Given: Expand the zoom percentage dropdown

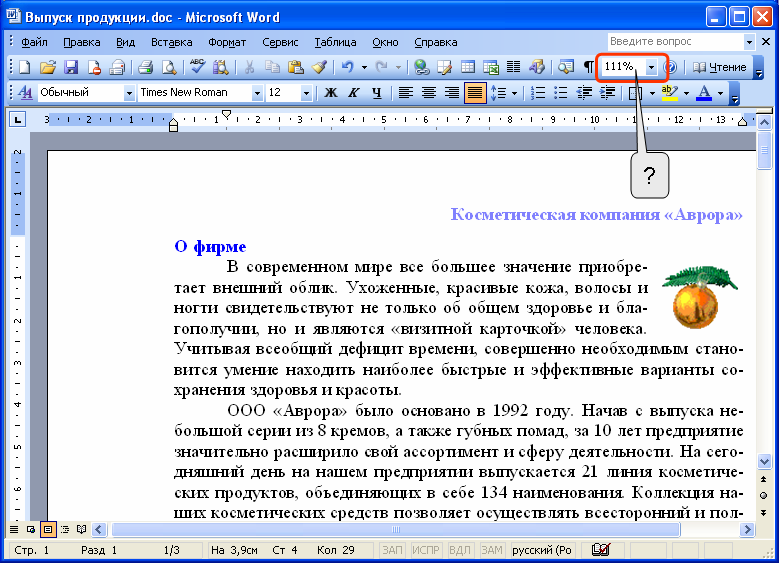Looking at the screenshot, I should (x=652, y=67).
